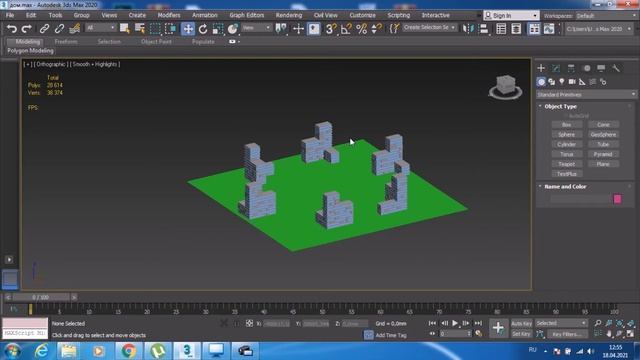Click the Plane primitive button
Viewport: 640px width, 360px height.
pos(603,164)
